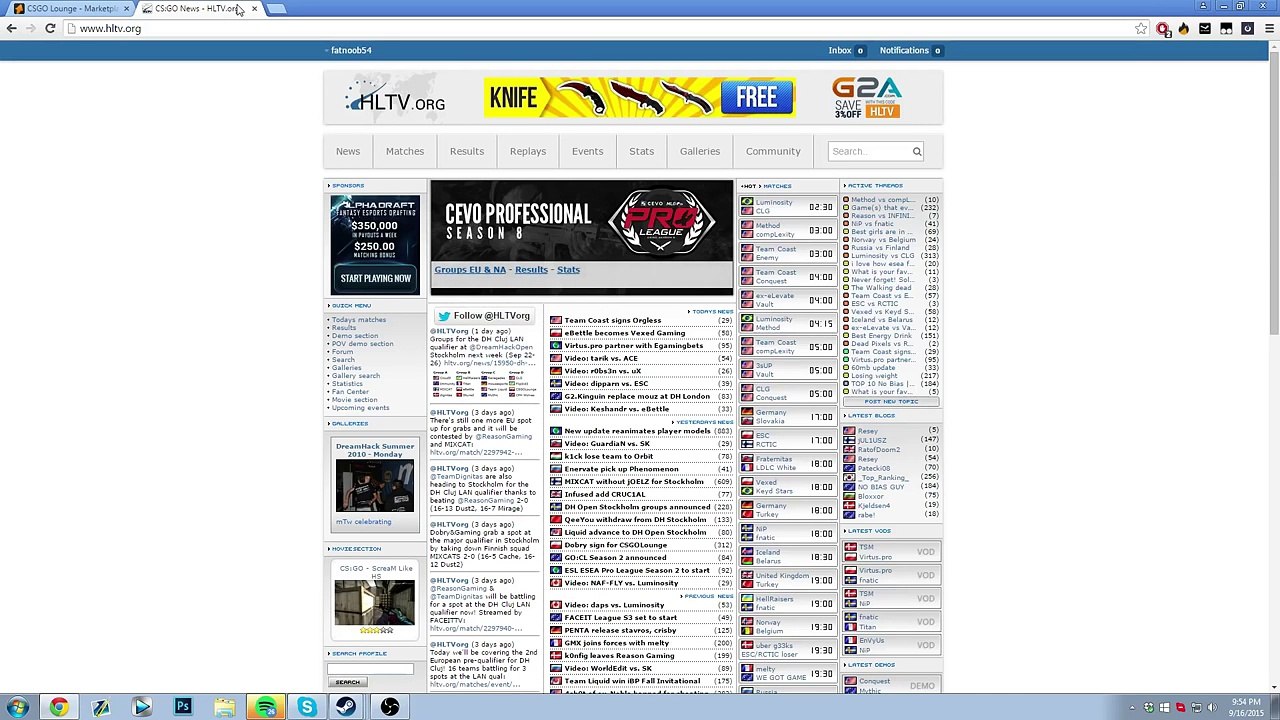The height and width of the screenshot is (720, 1280).
Task: Click Today's matches in Quick Menu
Action: [359, 320]
